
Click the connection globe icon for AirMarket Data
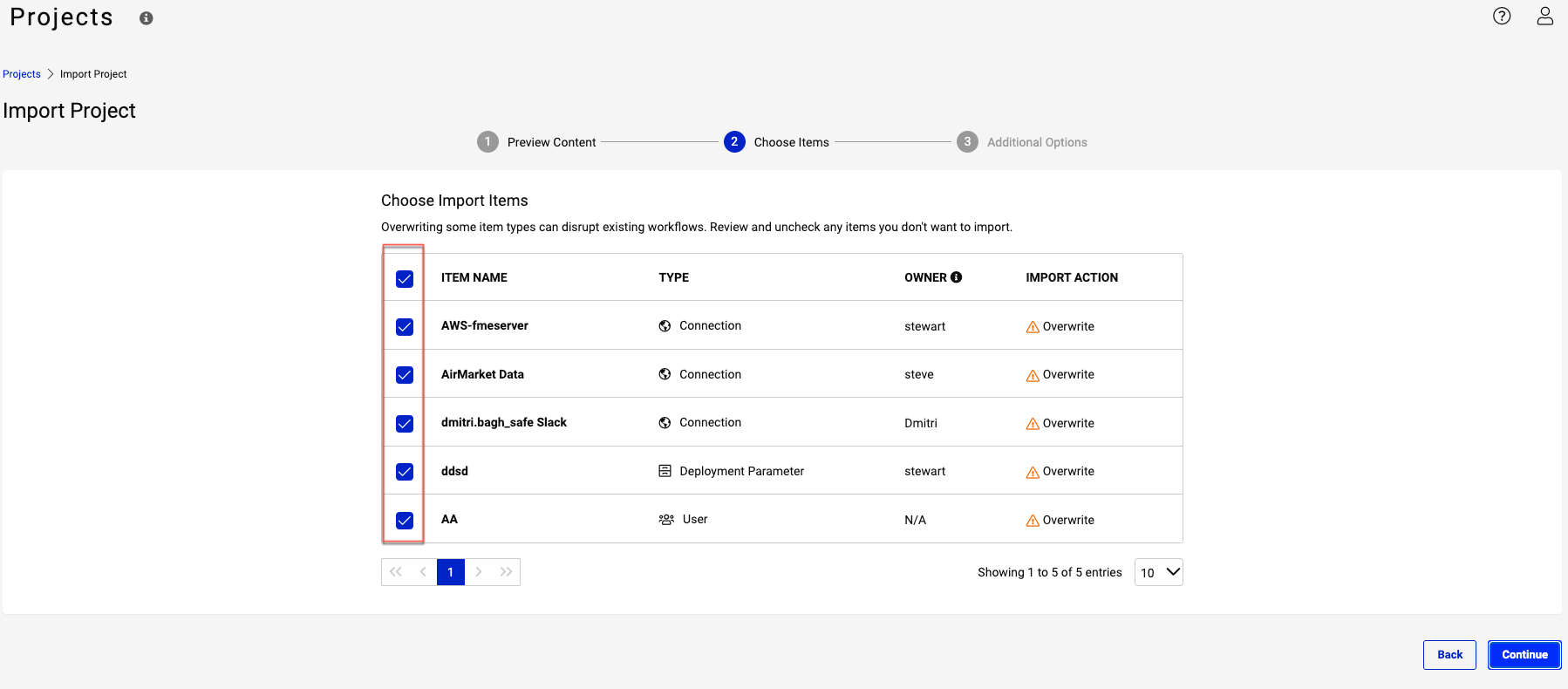tap(665, 374)
